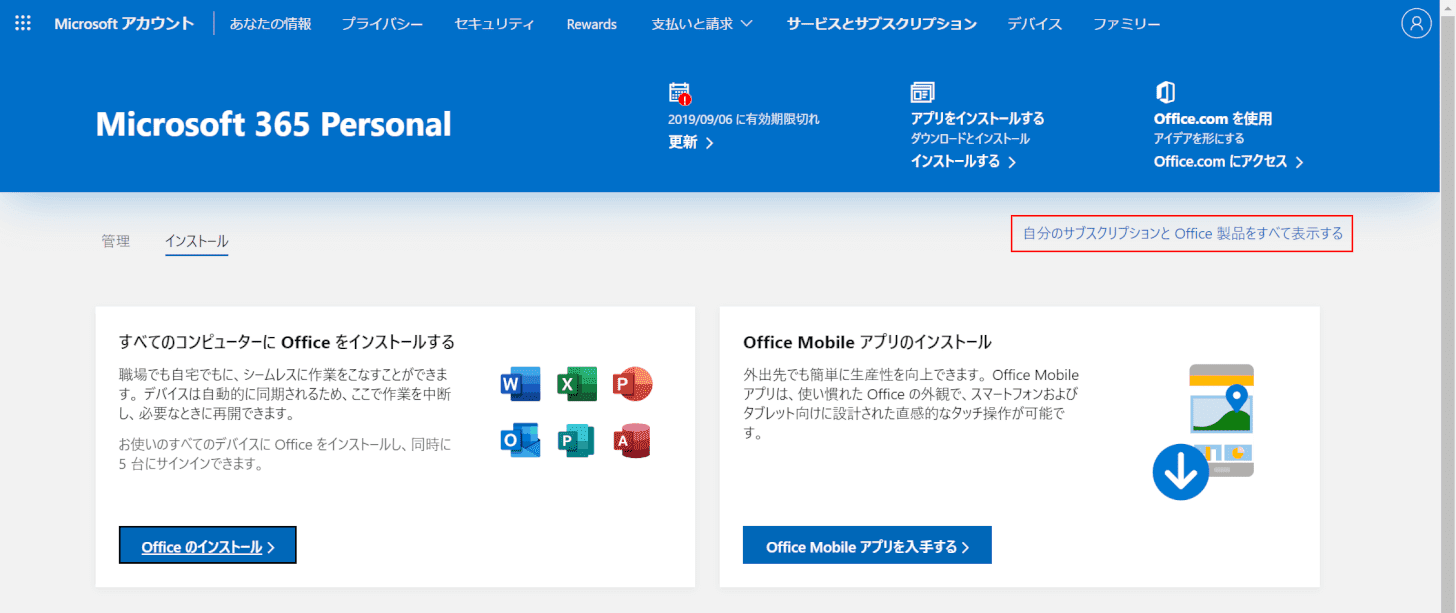
Task: Click the Microsoft 365 Personal heading
Action: coord(274,124)
